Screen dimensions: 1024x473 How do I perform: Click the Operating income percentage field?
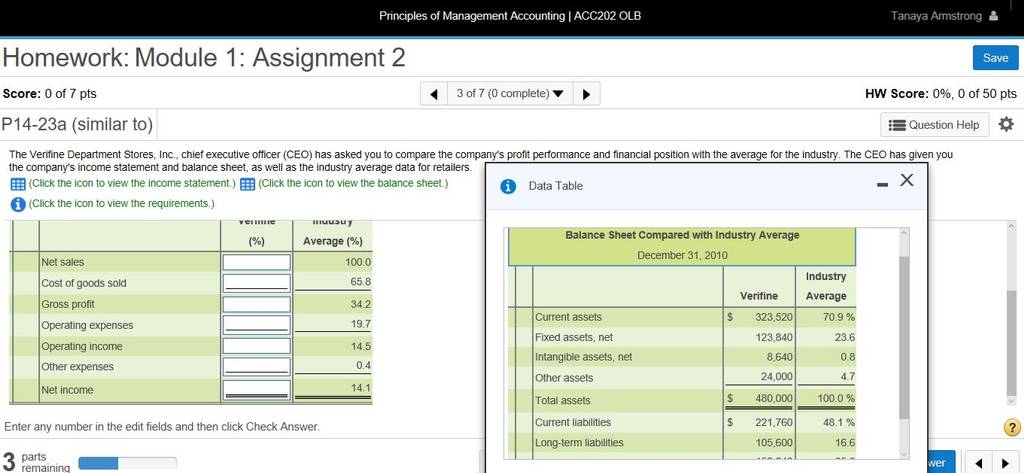pyautogui.click(x=257, y=346)
